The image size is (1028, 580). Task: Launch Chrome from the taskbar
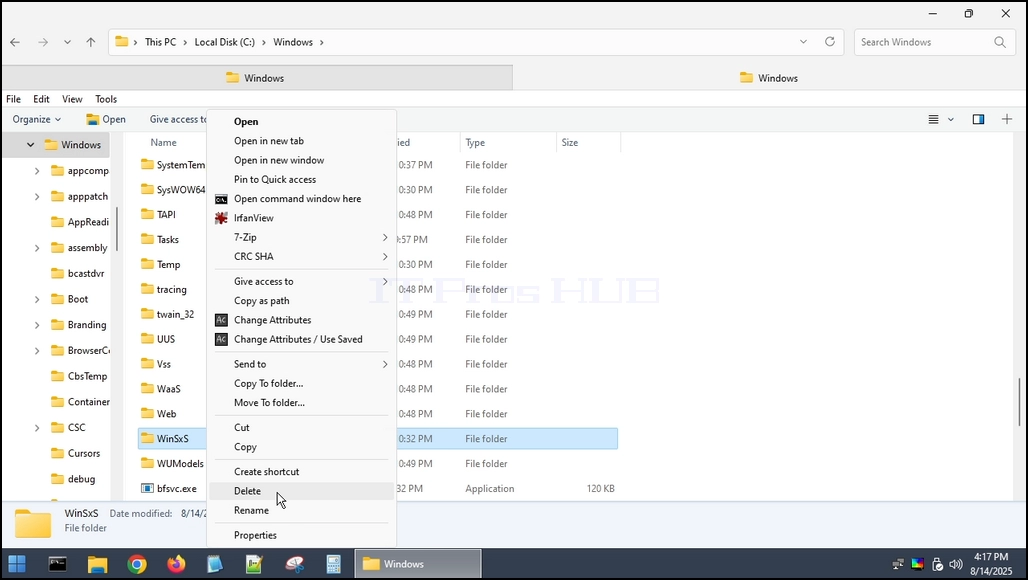(x=136, y=564)
